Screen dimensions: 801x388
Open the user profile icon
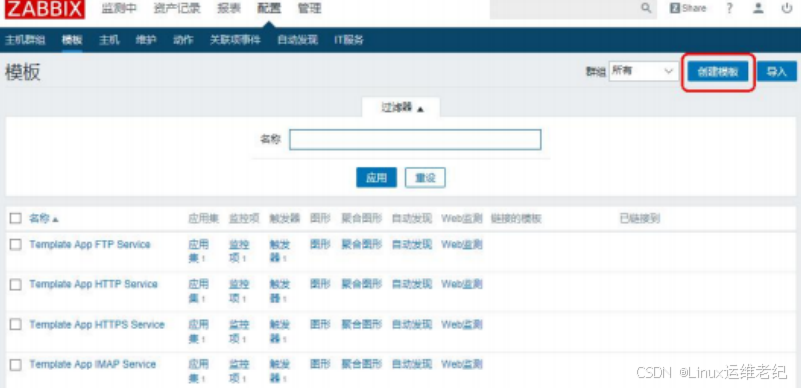point(758,8)
